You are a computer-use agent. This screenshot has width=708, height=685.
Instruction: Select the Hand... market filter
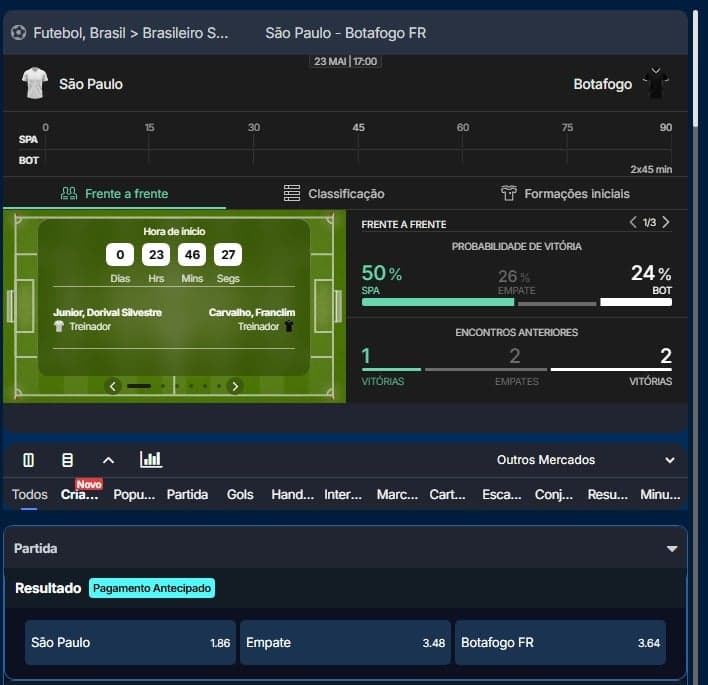293,494
